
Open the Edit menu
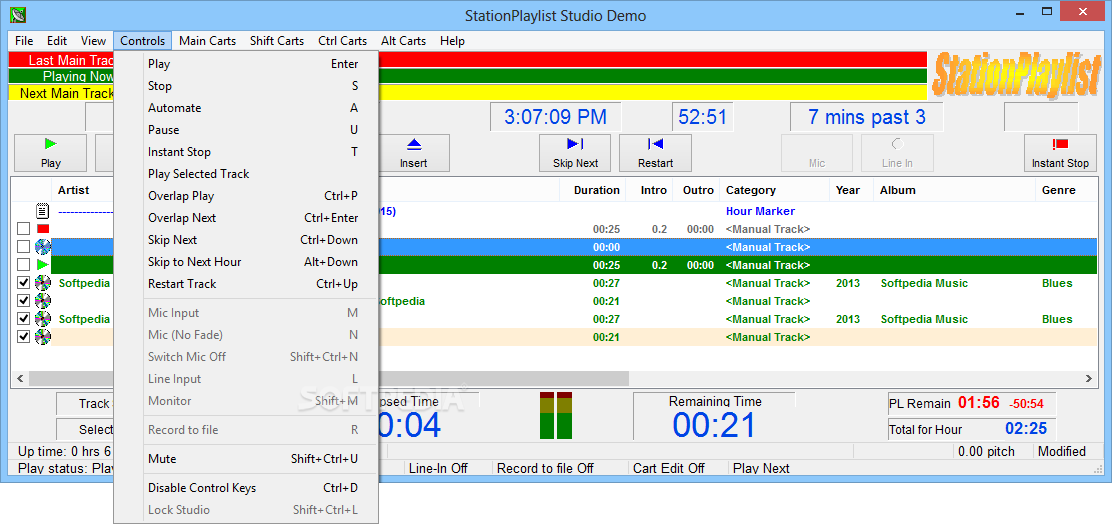click(x=57, y=40)
